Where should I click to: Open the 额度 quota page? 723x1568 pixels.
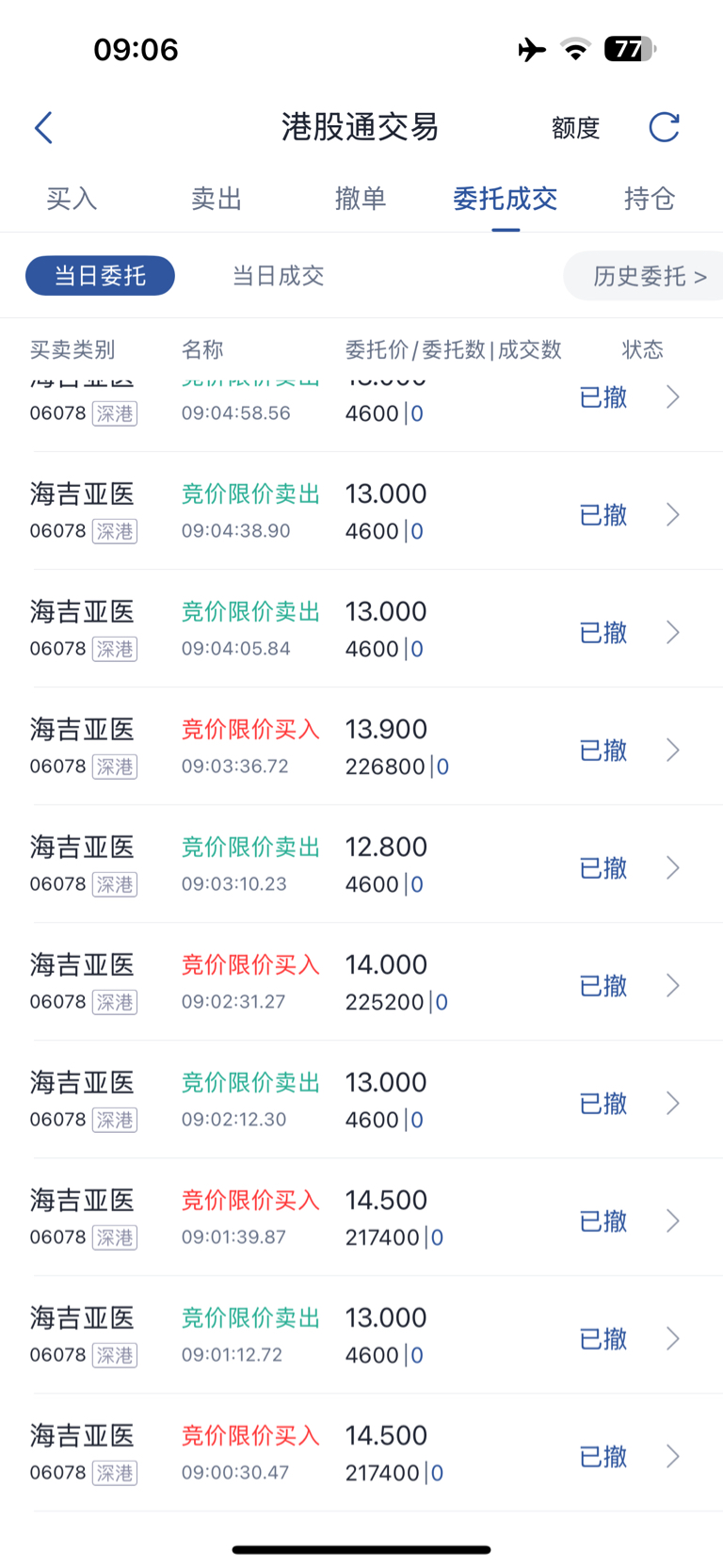pos(575,128)
